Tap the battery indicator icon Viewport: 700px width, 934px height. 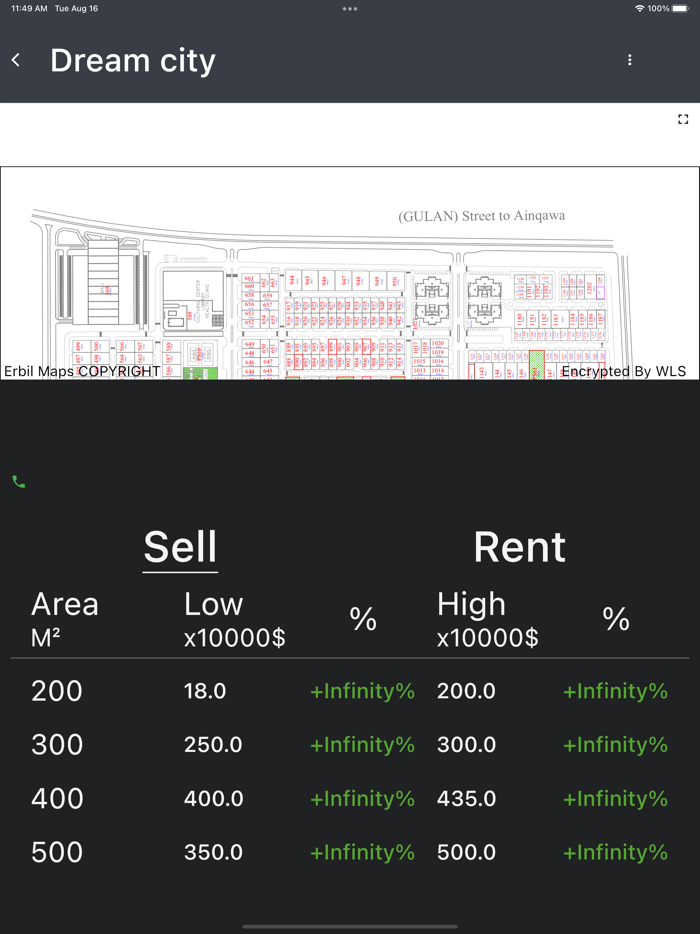pos(680,8)
